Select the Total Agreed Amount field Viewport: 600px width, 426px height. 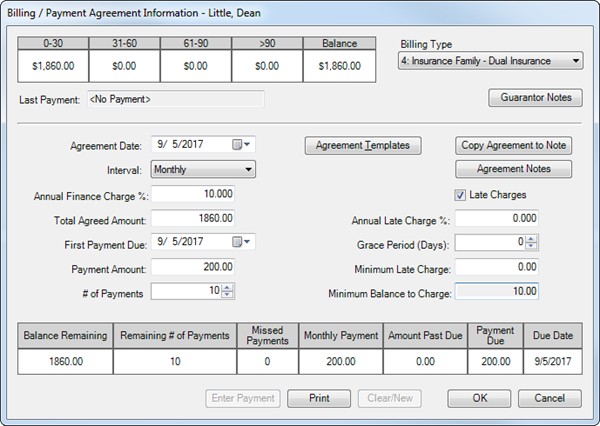tap(193, 218)
